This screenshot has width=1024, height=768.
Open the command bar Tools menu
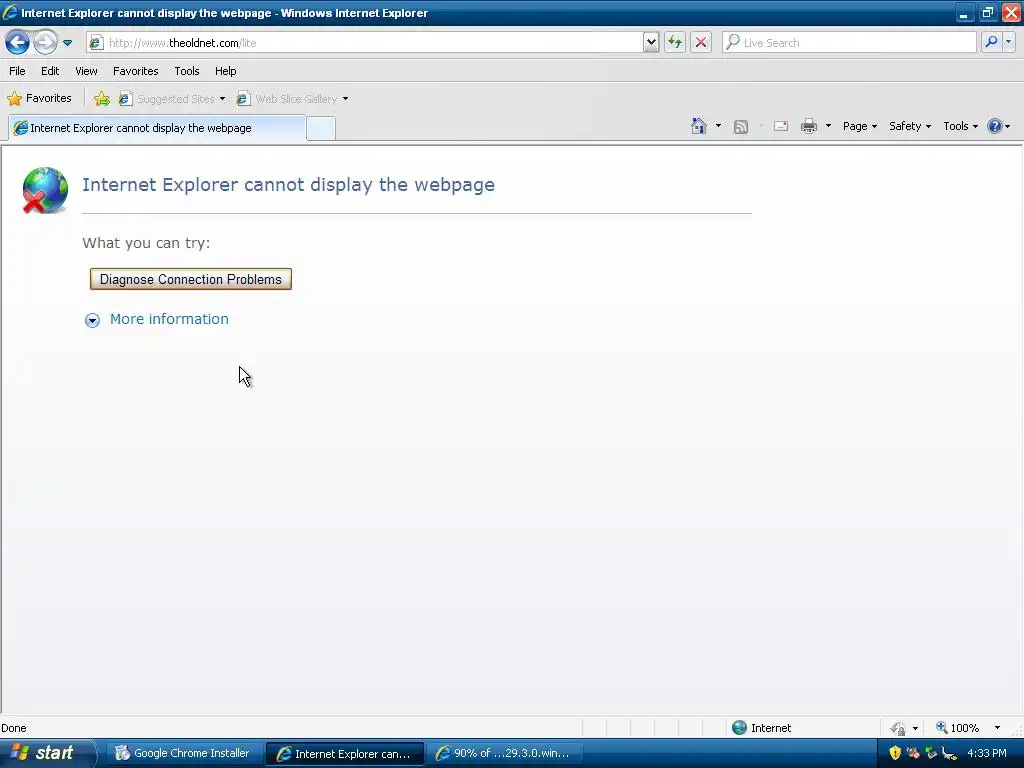pos(960,127)
